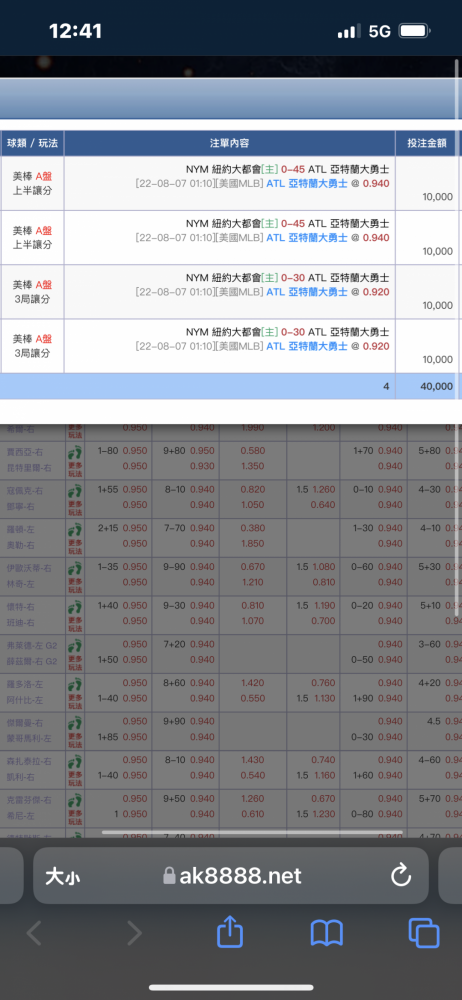The width and height of the screenshot is (462, 1000).
Task: Tap the battery indicator in status bar
Action: point(415,31)
